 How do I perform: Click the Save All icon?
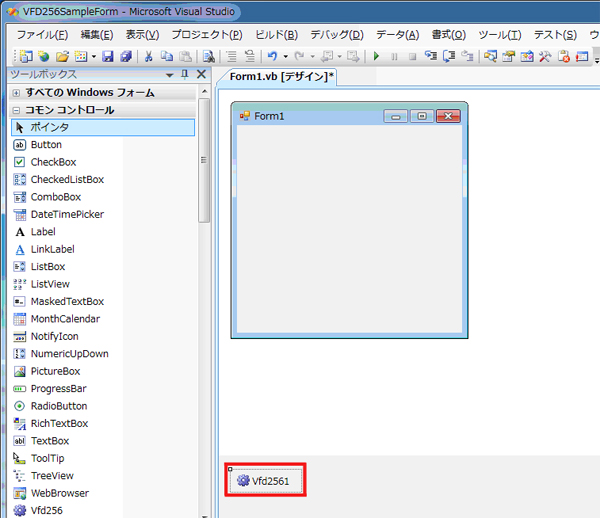pos(126,57)
